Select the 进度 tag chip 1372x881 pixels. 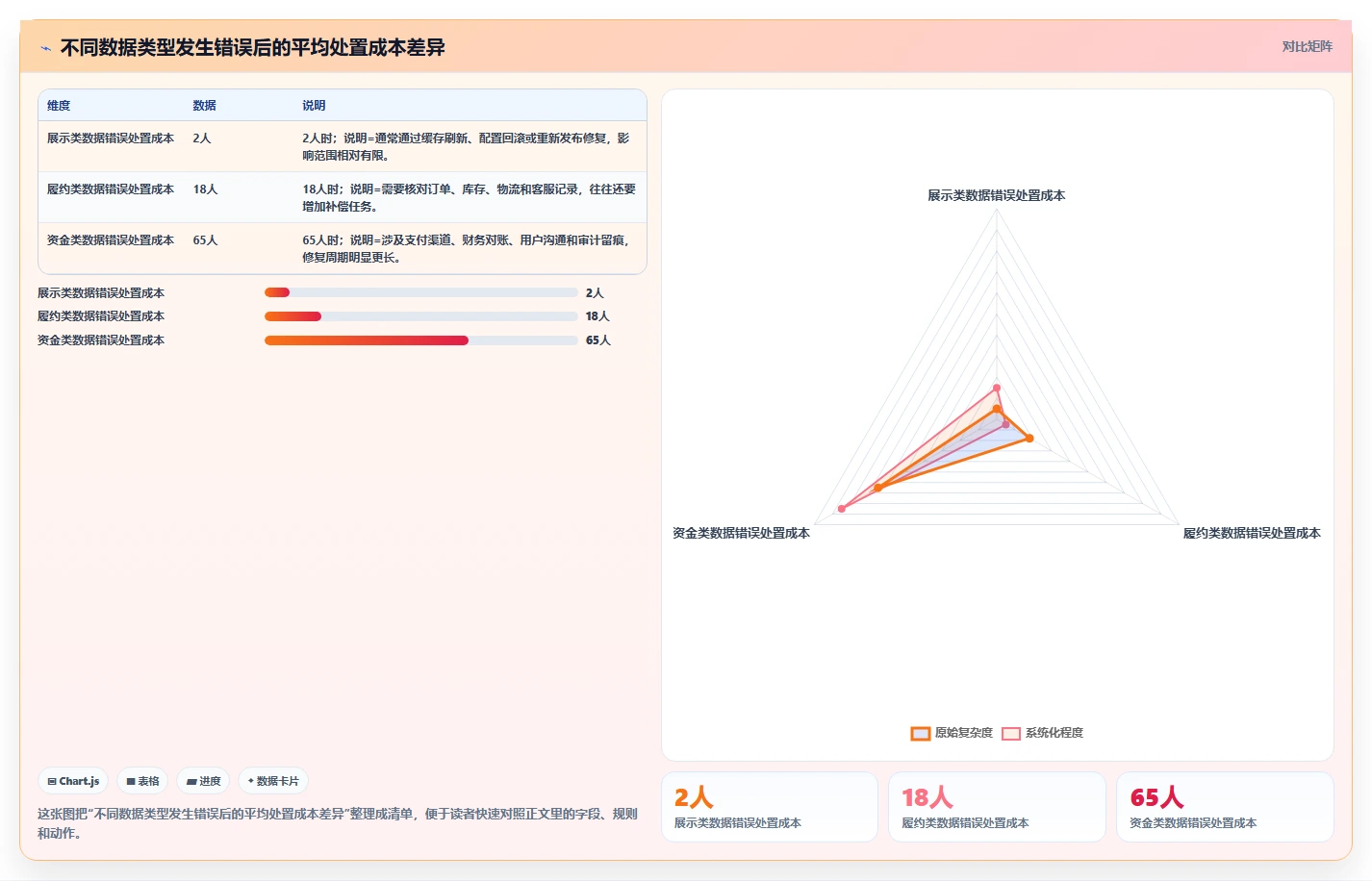click(203, 781)
